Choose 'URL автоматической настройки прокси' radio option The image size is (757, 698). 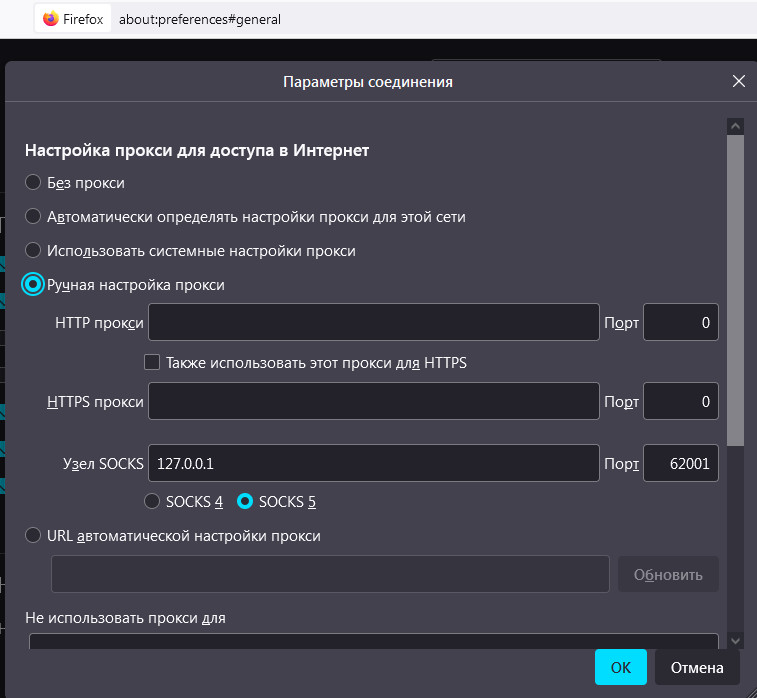(x=33, y=536)
